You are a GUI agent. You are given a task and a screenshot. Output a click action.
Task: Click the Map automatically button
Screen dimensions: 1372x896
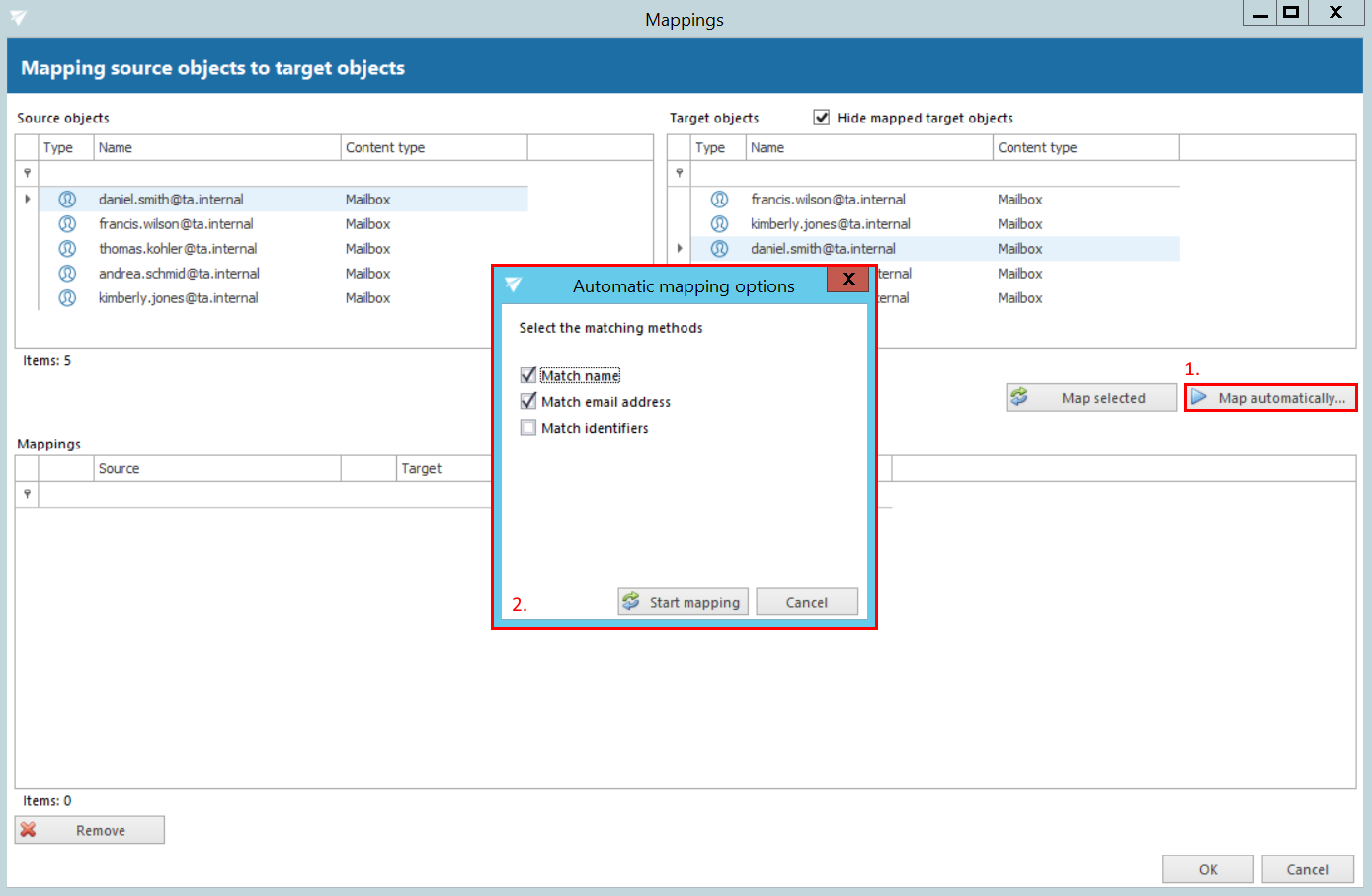pos(1270,398)
